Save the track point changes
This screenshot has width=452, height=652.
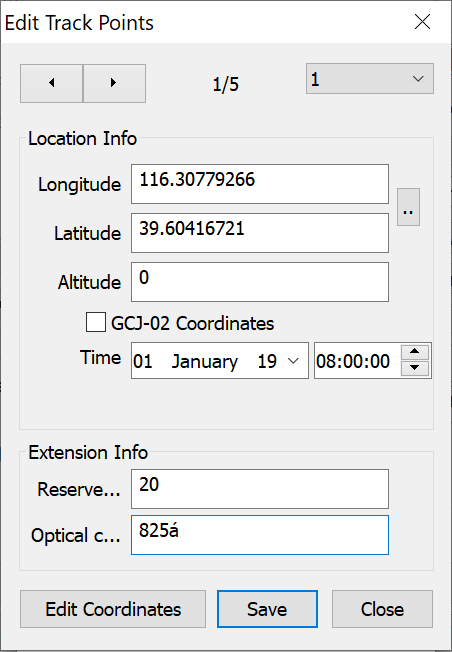click(x=267, y=609)
